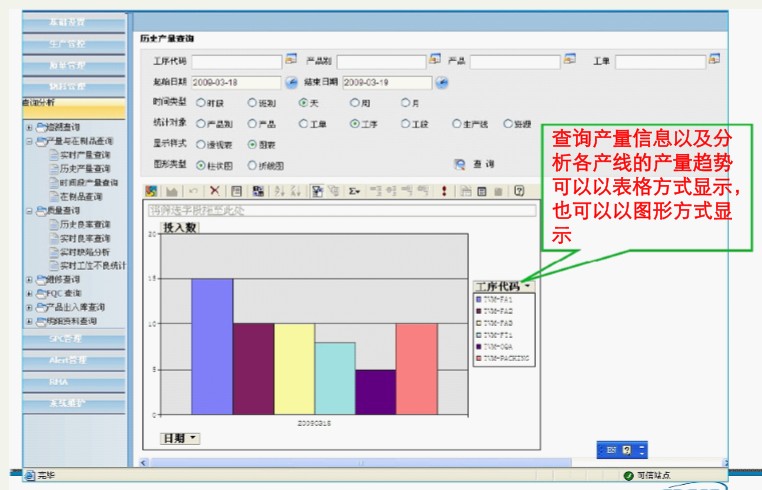Expand the FQC 查询 tree node
The height and width of the screenshot is (490, 762).
pos(29,294)
